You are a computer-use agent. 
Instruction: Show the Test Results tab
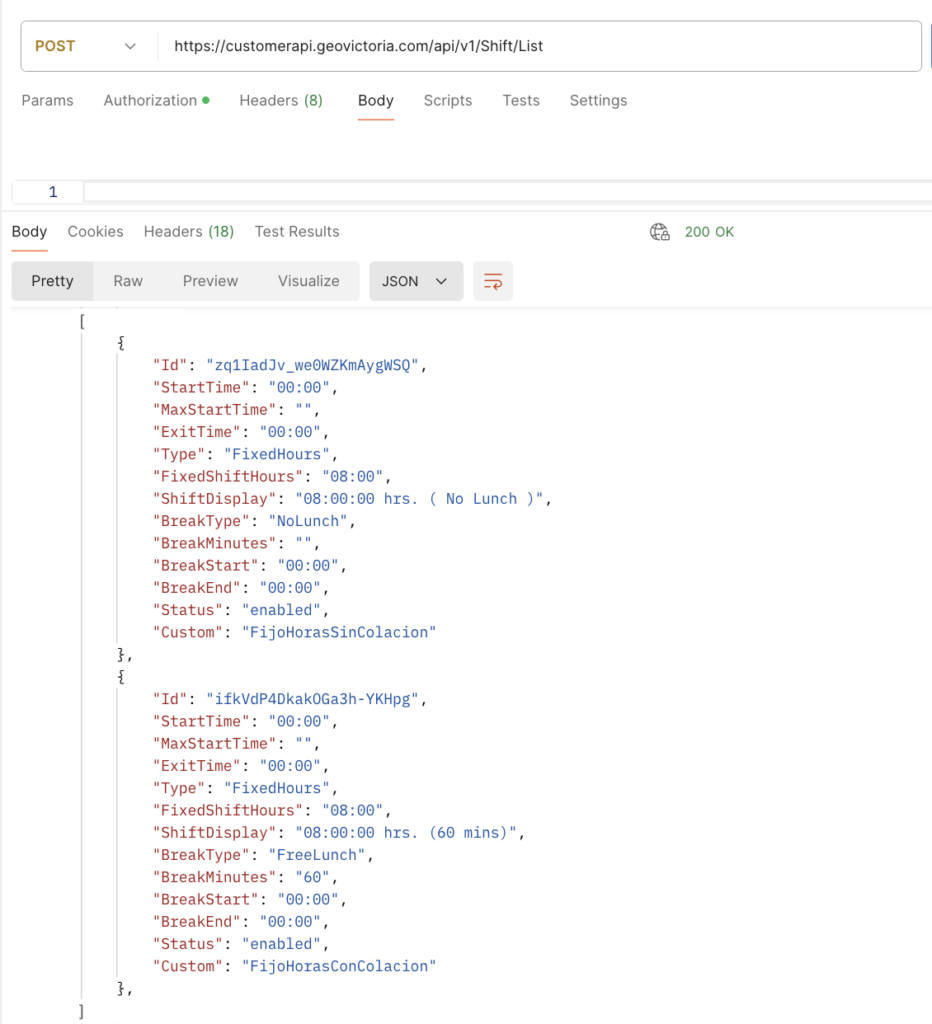coord(297,231)
